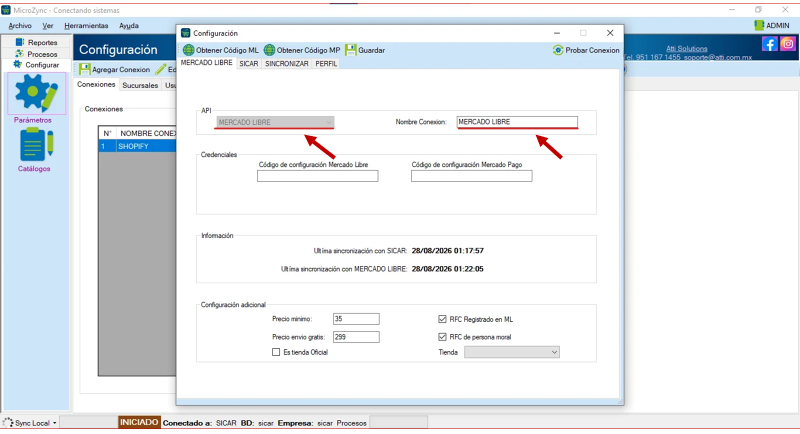Click the Procesos sidebar icon
Viewport: 800px width, 434px height.
tap(19, 54)
